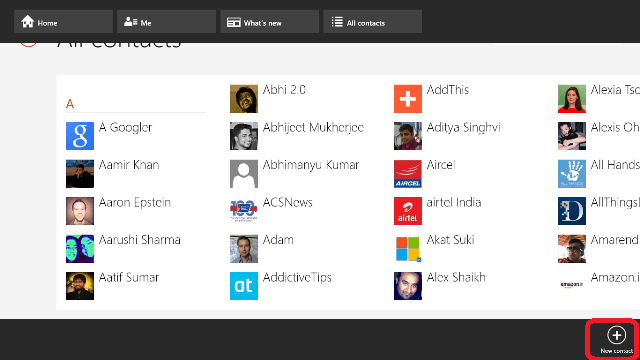Screen dimensions: 640x360
Task: Click Abhijeet Mukherjee's profile photo
Action: click(244, 136)
